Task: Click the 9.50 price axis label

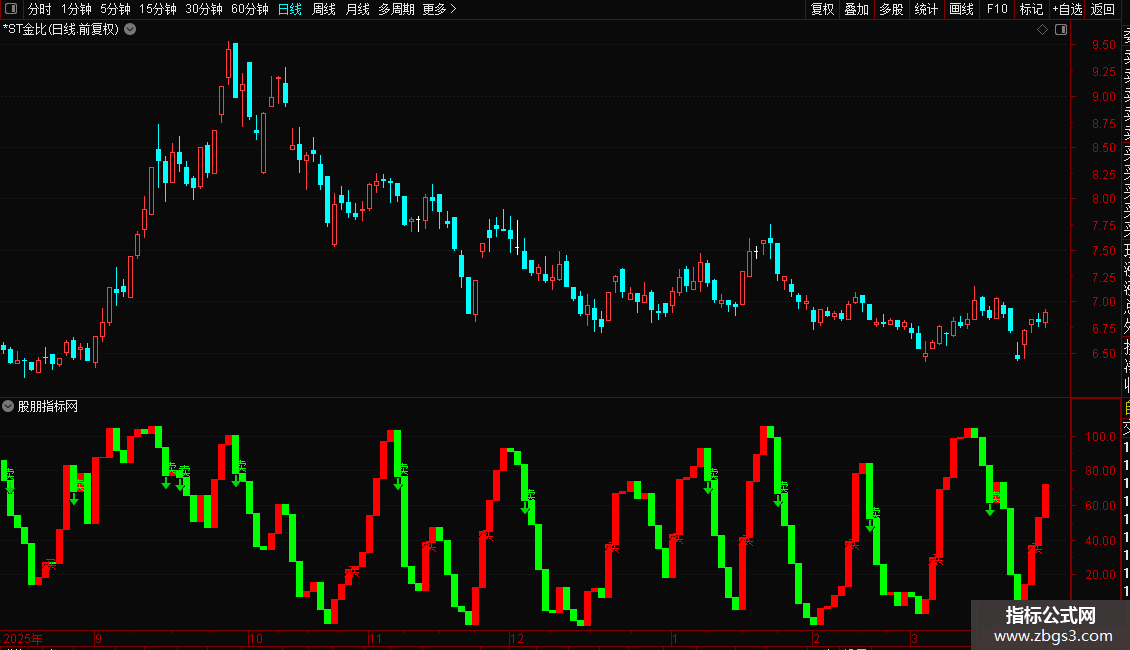Action: click(x=1103, y=45)
